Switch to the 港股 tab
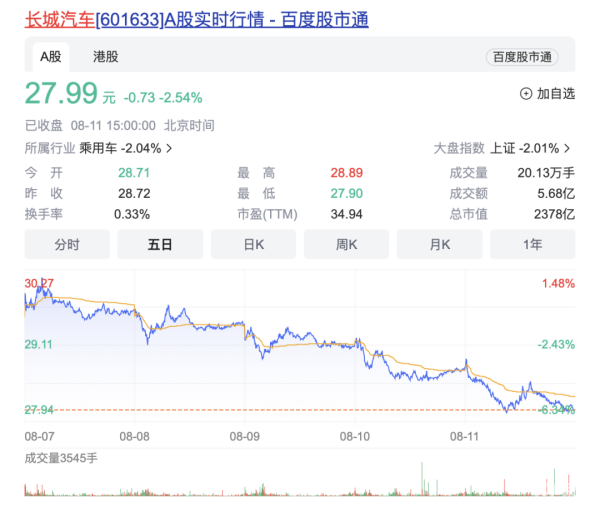The image size is (600, 507). 105,57
